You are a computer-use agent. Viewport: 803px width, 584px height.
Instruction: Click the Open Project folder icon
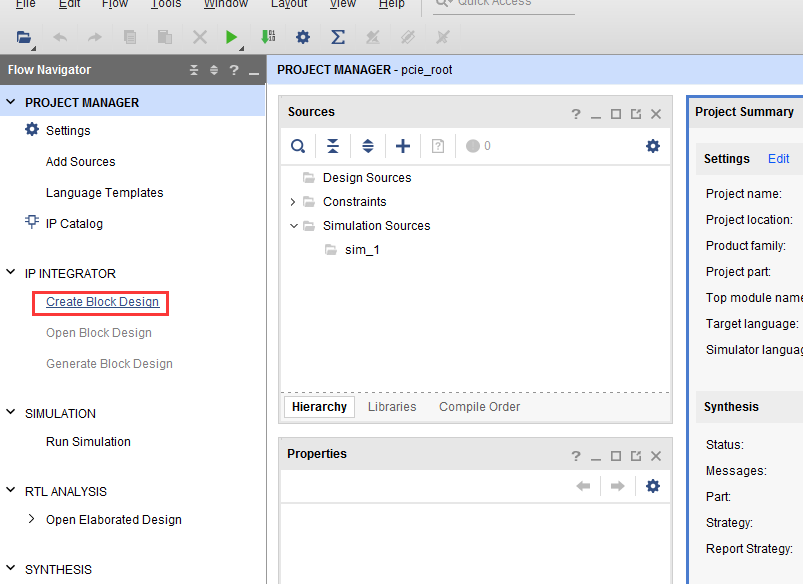point(24,37)
